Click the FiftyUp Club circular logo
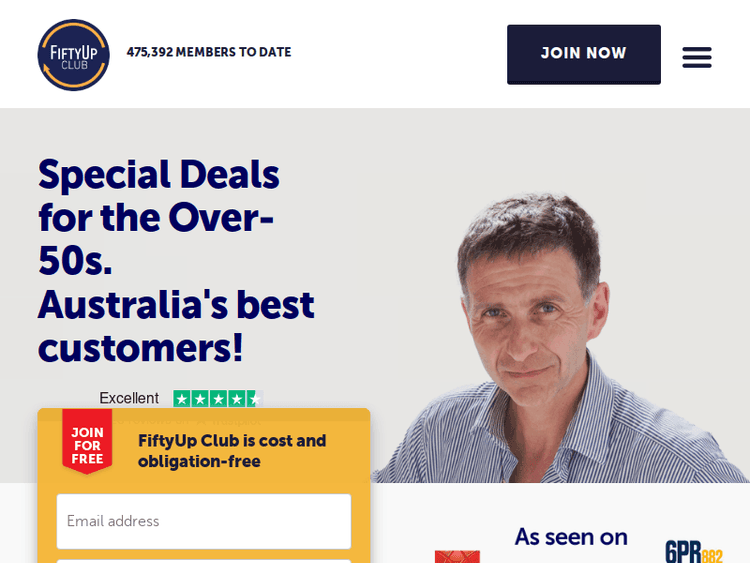 point(74,55)
